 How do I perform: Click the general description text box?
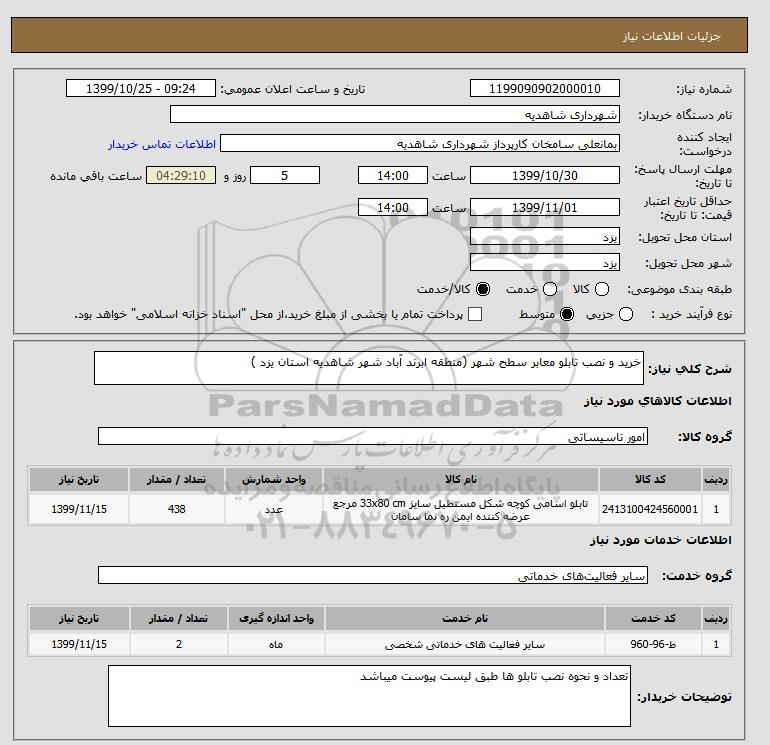click(369, 368)
